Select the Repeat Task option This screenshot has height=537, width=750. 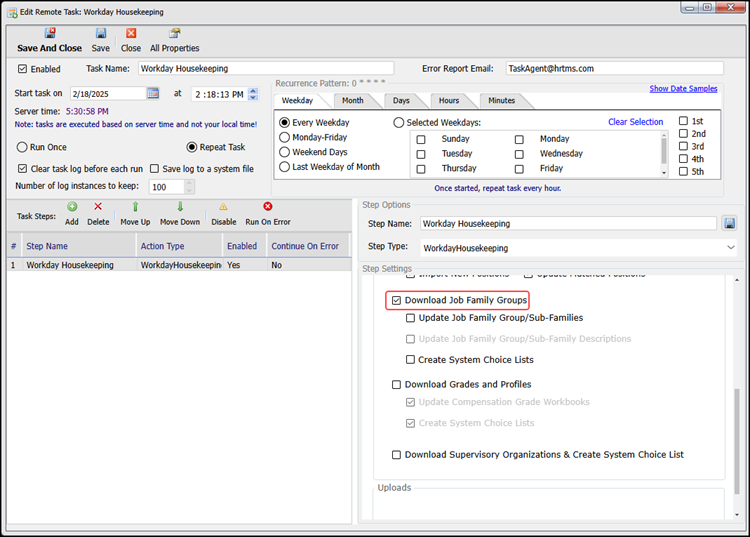[192, 147]
